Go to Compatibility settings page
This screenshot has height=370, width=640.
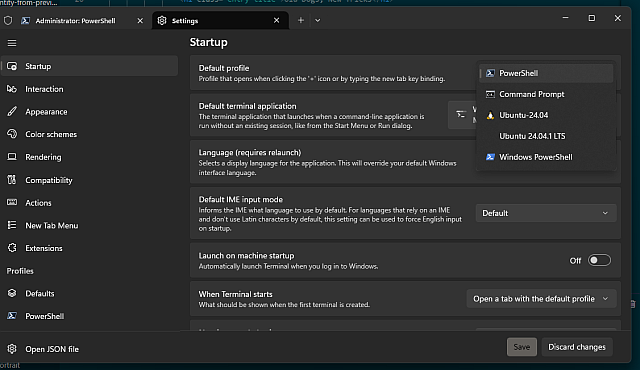point(89,180)
